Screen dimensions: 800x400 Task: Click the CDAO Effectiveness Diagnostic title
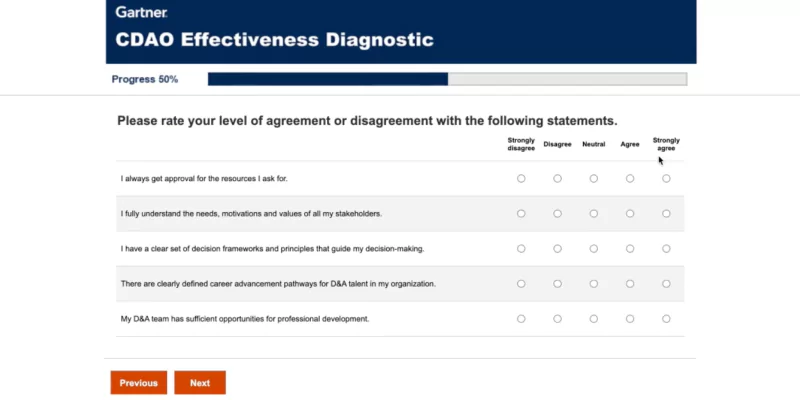coord(275,40)
